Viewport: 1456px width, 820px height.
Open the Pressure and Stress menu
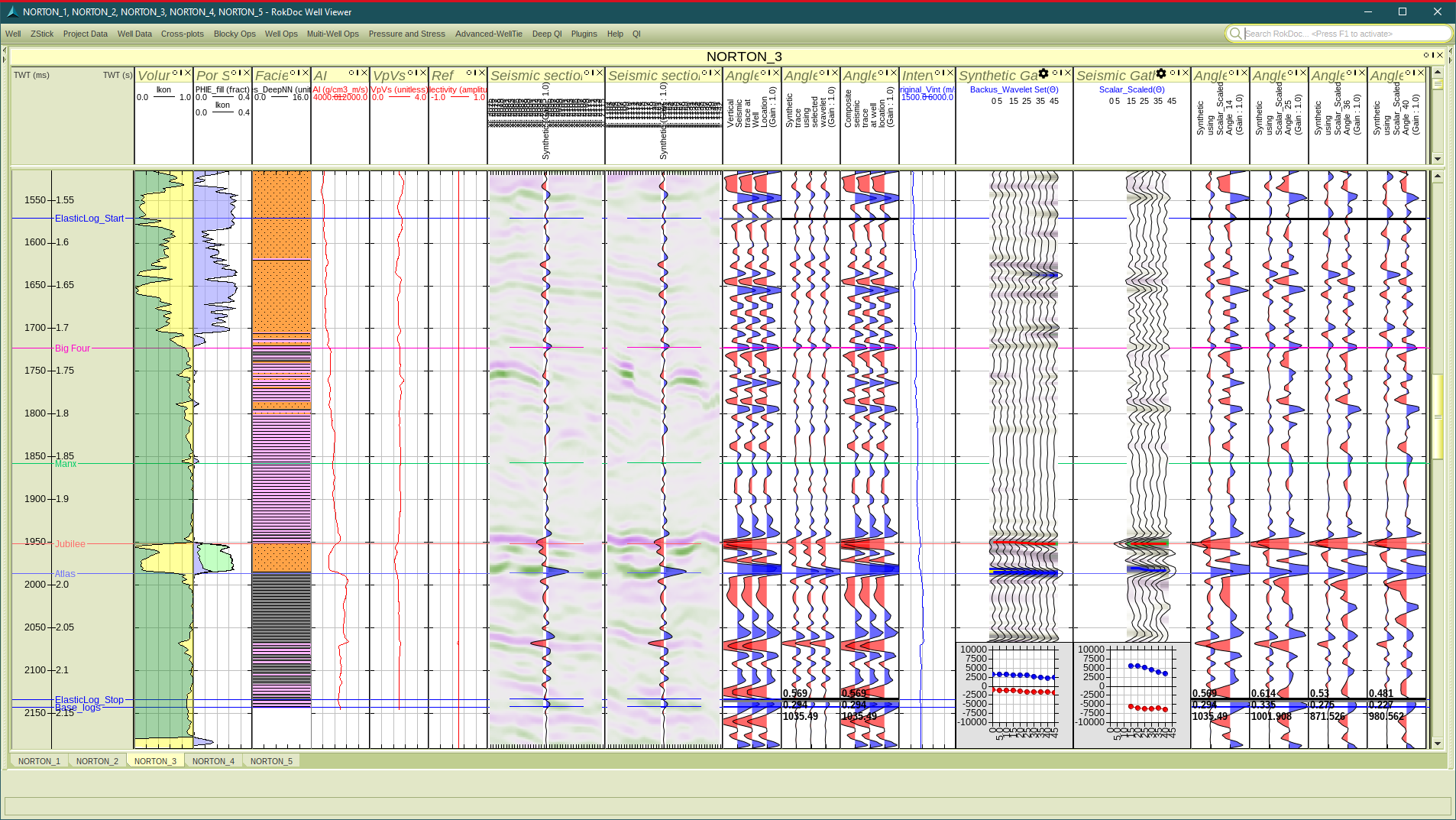pyautogui.click(x=407, y=34)
